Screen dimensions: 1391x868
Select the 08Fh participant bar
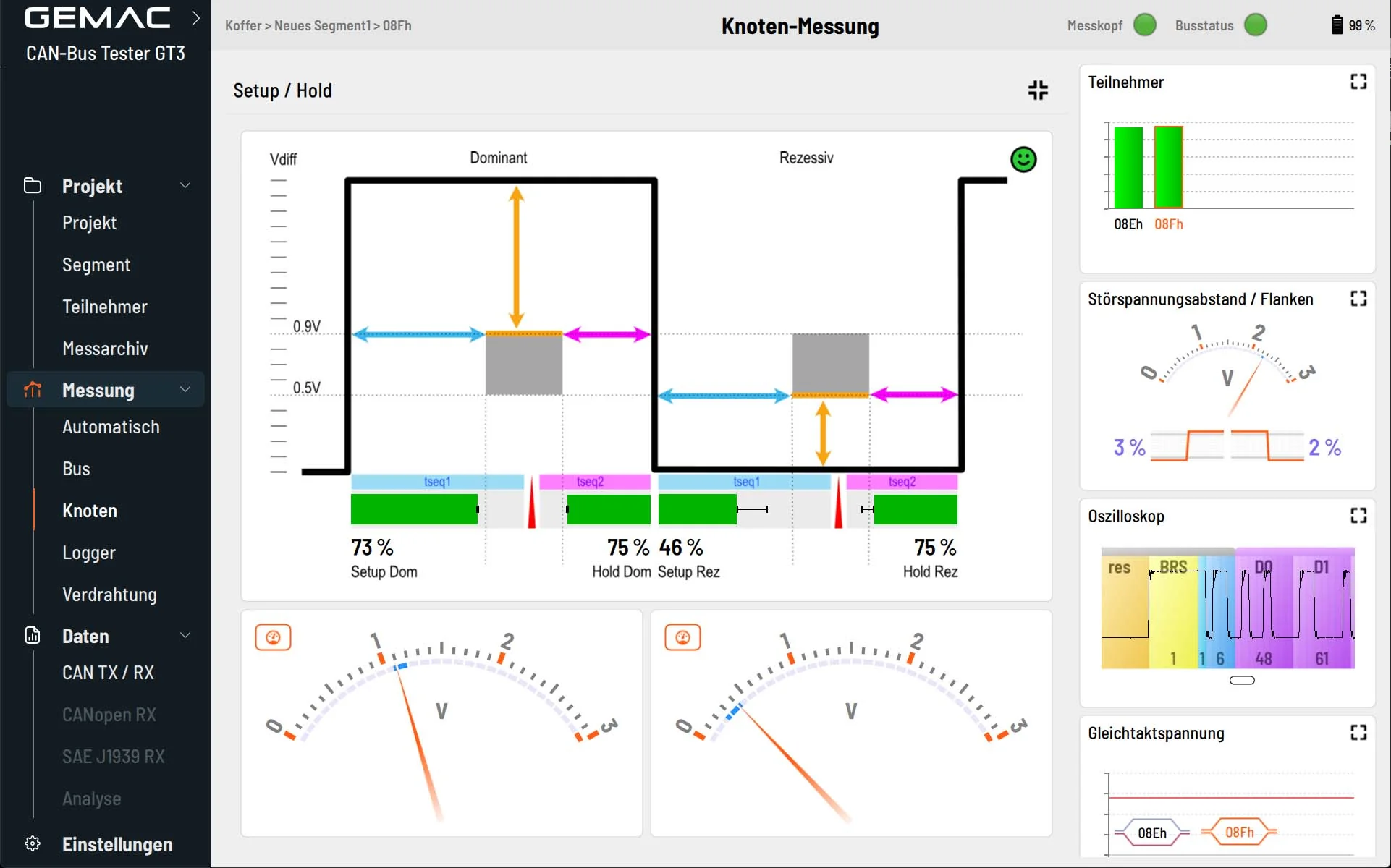click(x=1168, y=167)
